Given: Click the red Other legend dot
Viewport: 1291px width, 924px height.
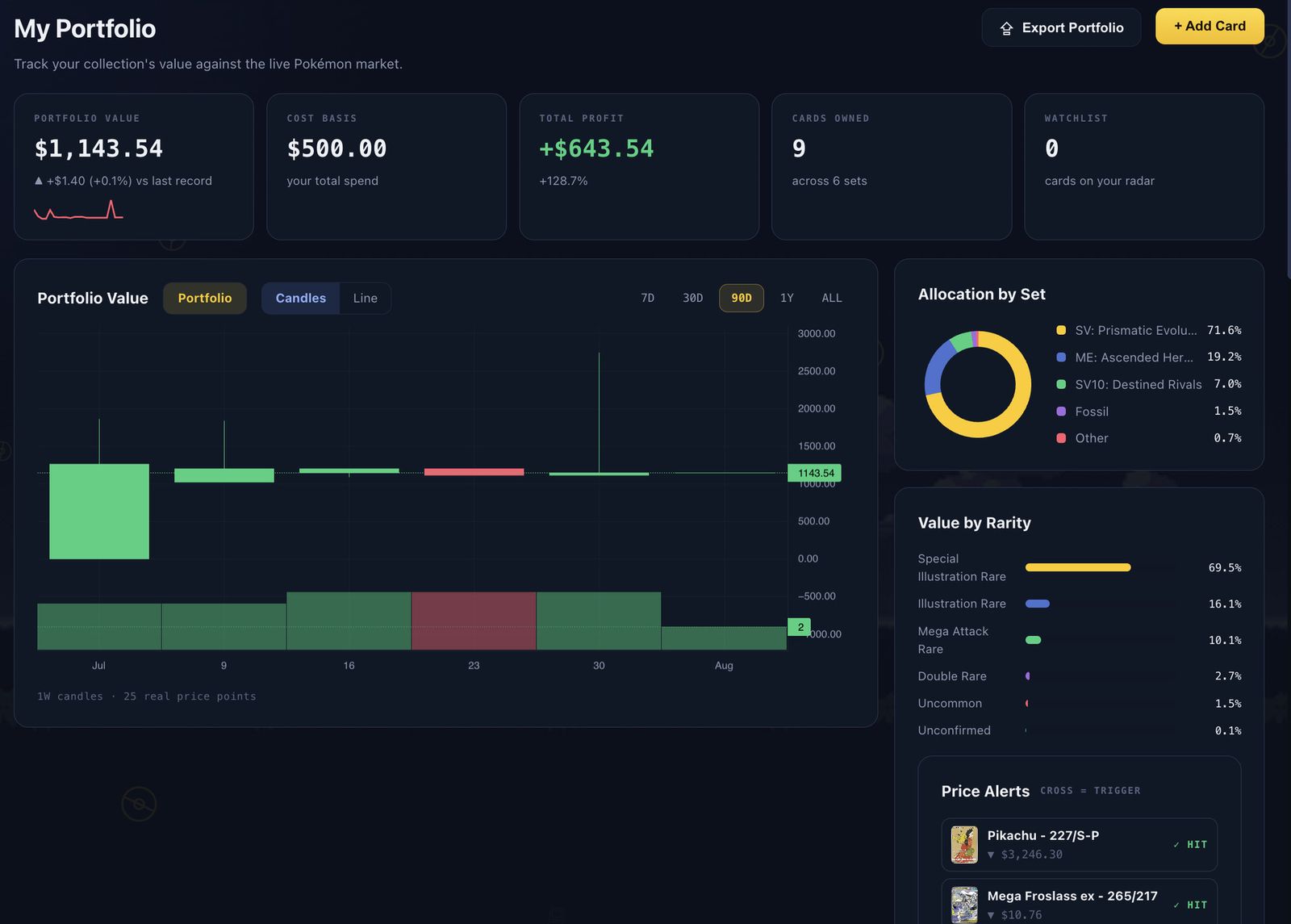Looking at the screenshot, I should [1061, 438].
